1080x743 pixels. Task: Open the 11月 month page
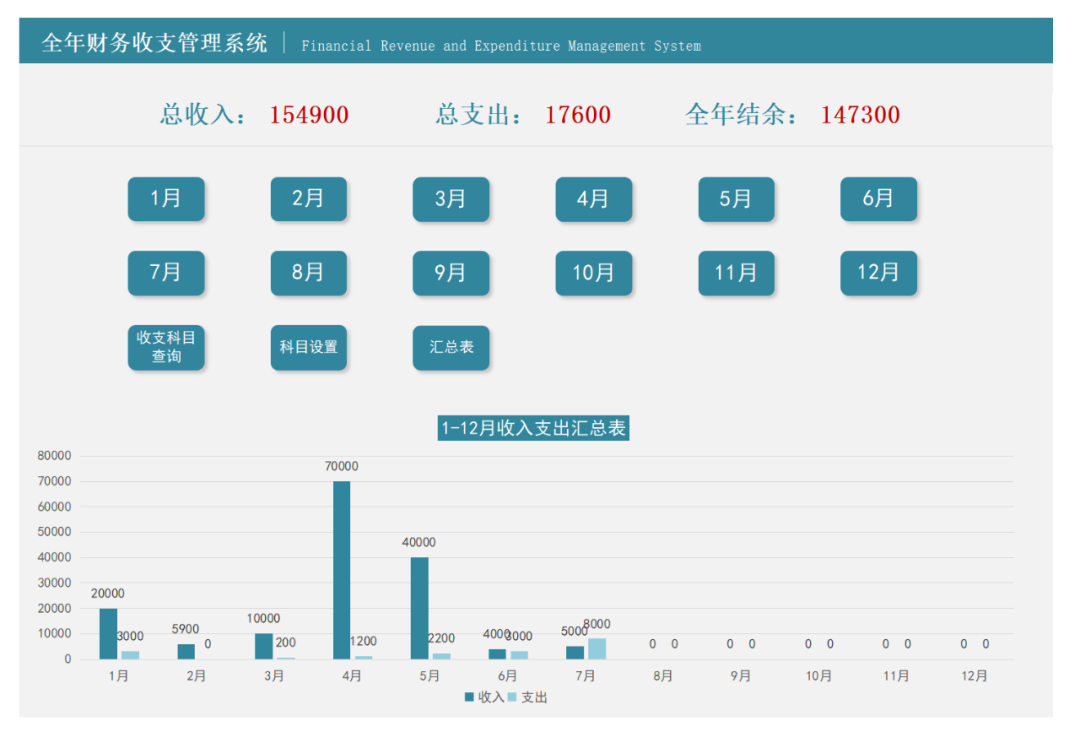click(736, 273)
